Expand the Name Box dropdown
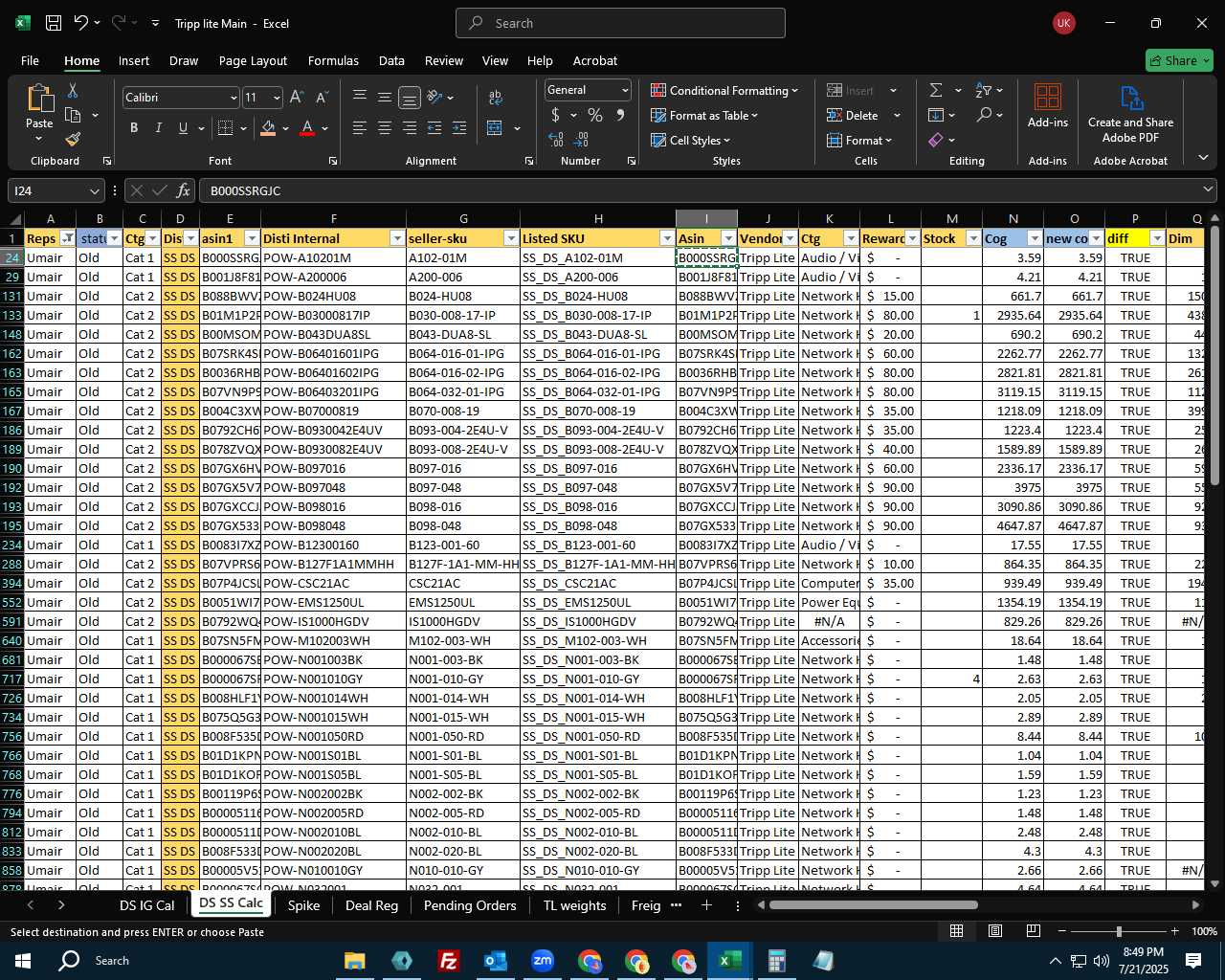This screenshot has width=1225, height=980. 94,190
